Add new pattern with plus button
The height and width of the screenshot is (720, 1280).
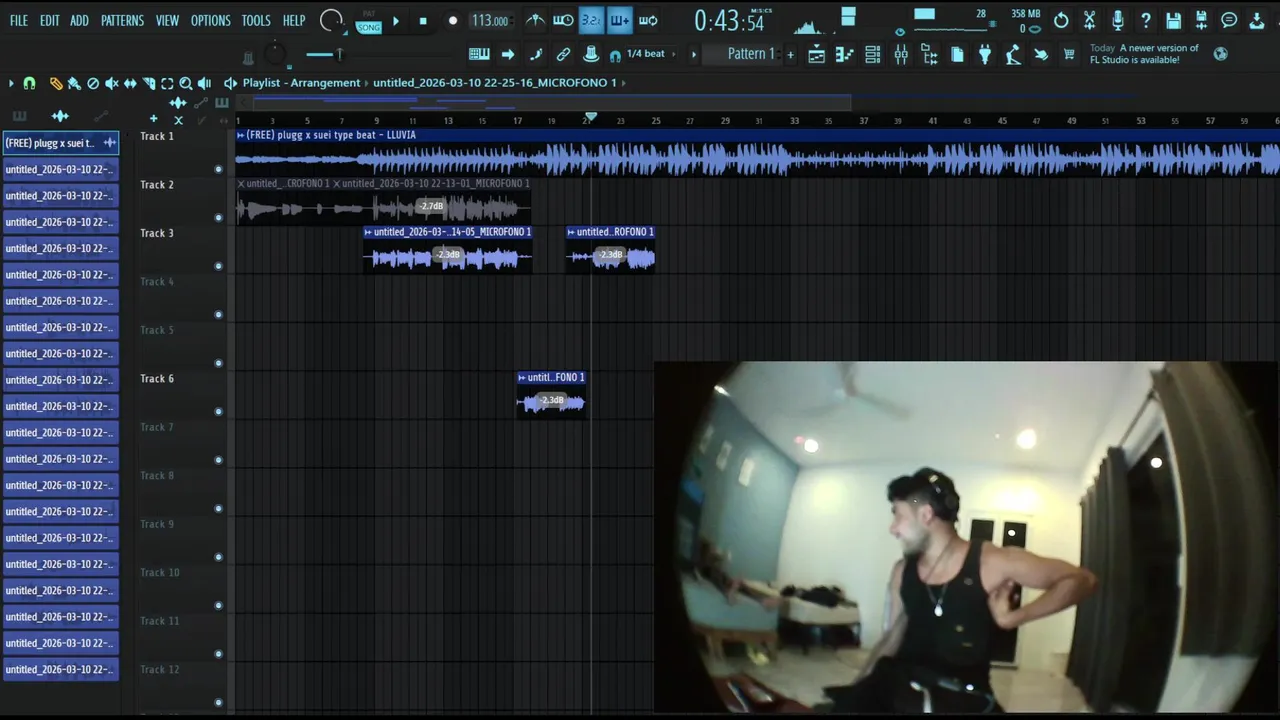790,54
